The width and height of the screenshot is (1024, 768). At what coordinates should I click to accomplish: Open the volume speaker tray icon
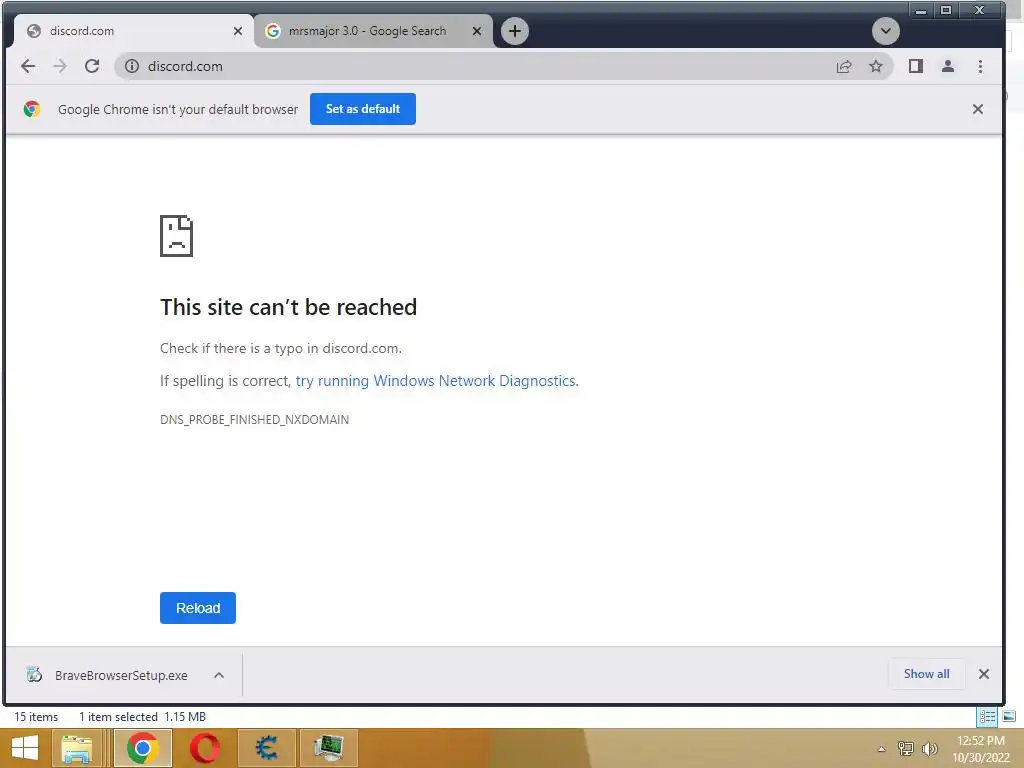pos(929,748)
